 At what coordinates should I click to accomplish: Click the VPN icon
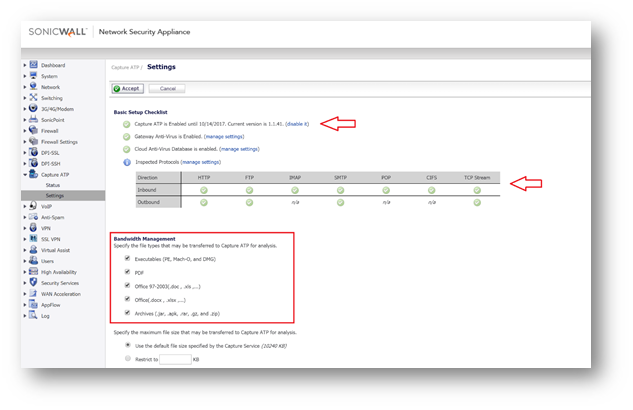click(34, 228)
